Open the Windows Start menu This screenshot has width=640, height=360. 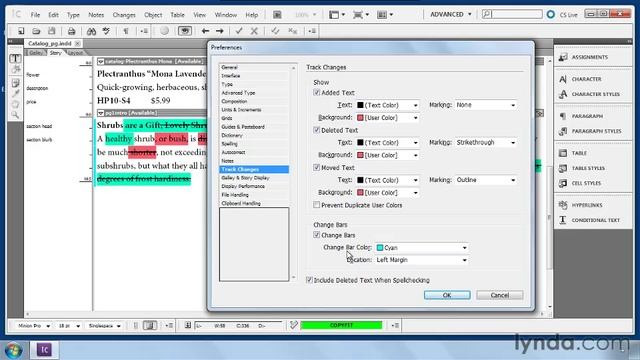pyautogui.click(x=13, y=351)
